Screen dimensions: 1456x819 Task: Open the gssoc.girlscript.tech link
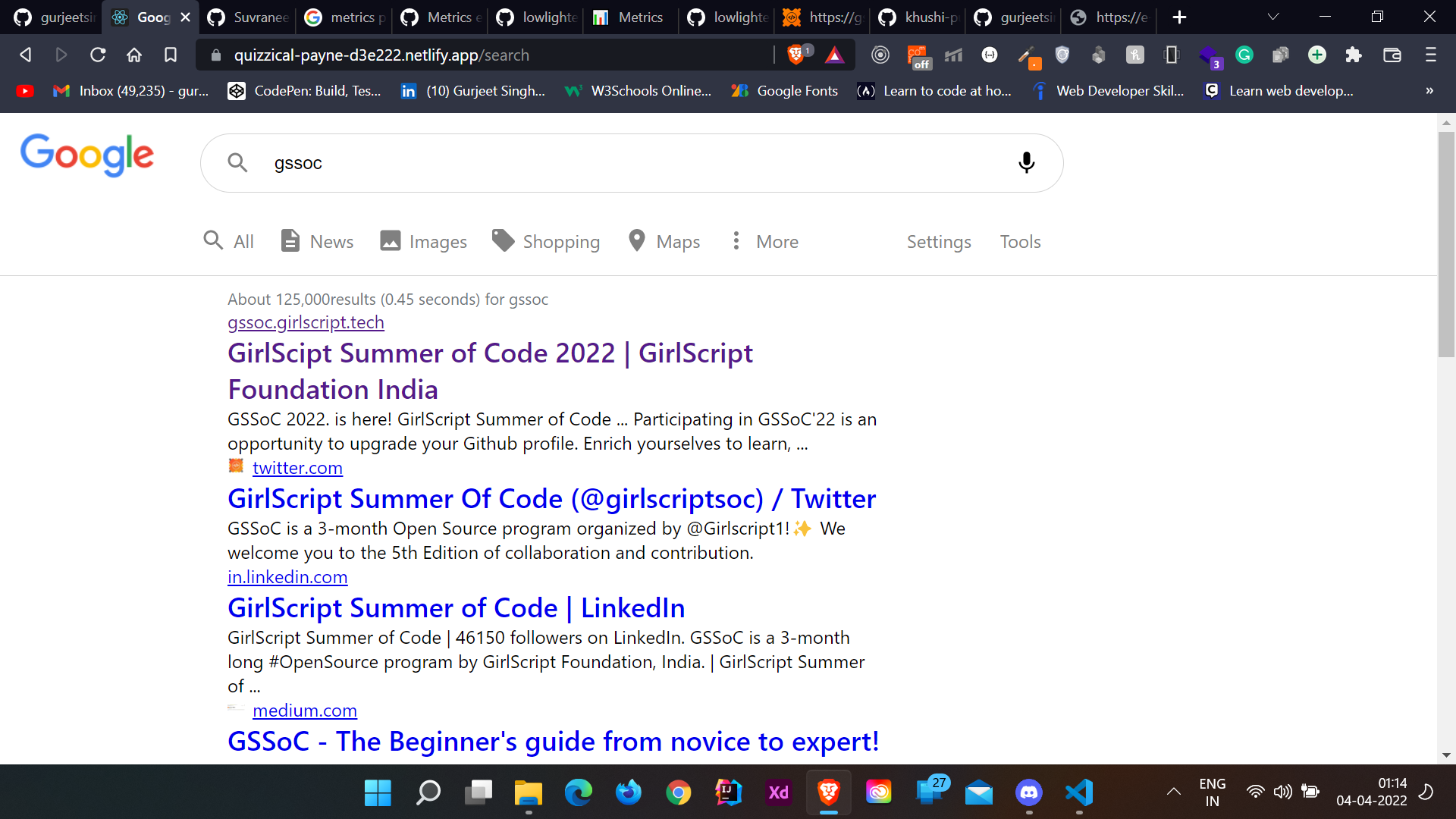point(306,322)
